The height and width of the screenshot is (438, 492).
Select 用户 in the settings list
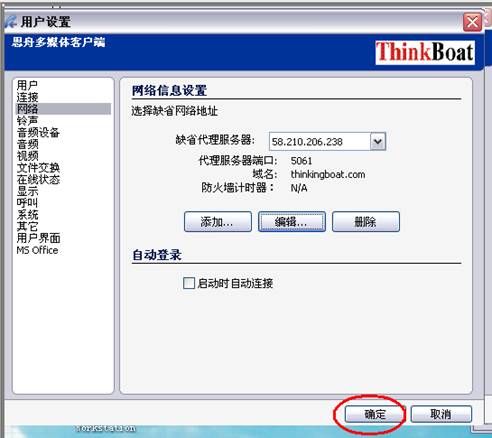click(27, 85)
